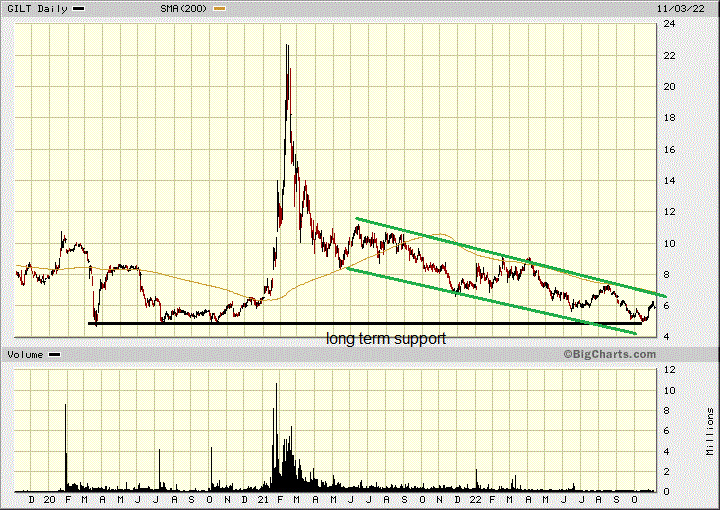
Task: Click the year label 20 on time axis
Action: (x=49, y=500)
